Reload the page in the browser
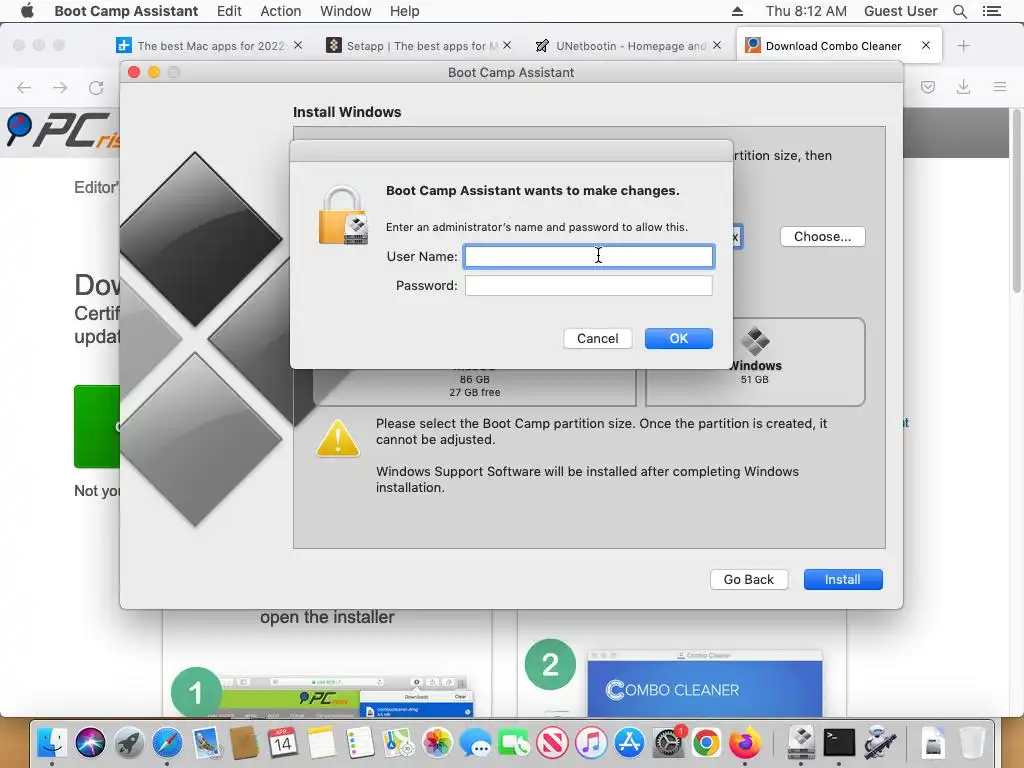This screenshot has width=1024, height=768. point(96,88)
